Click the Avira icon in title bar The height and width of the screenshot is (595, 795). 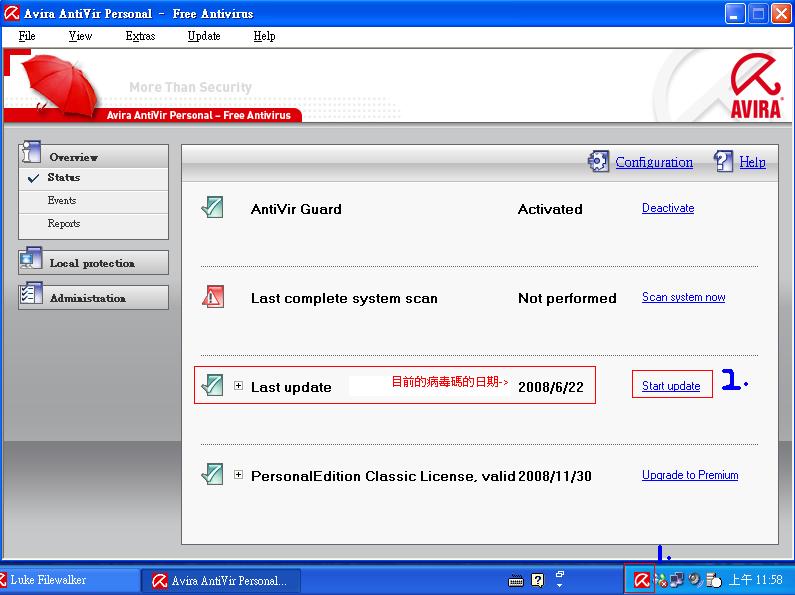click(x=11, y=13)
